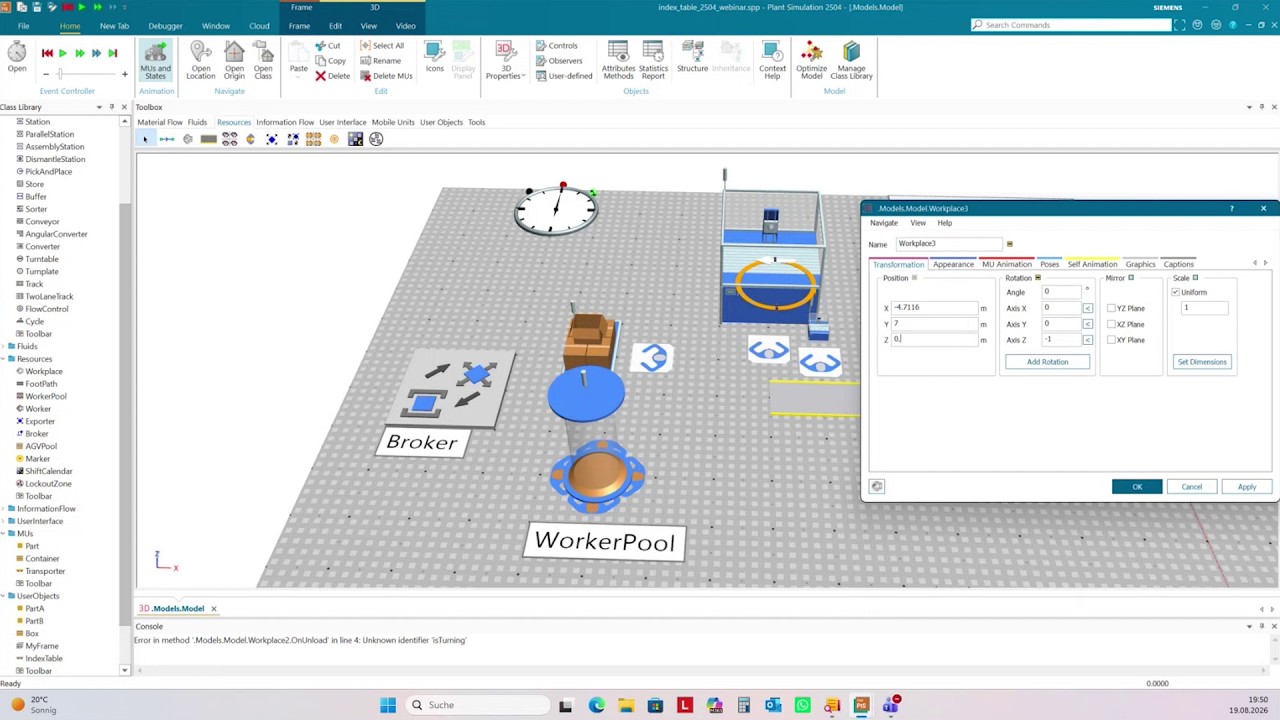1280x720 pixels.
Task: Open the Attributes Methods icon
Action: coord(618,61)
